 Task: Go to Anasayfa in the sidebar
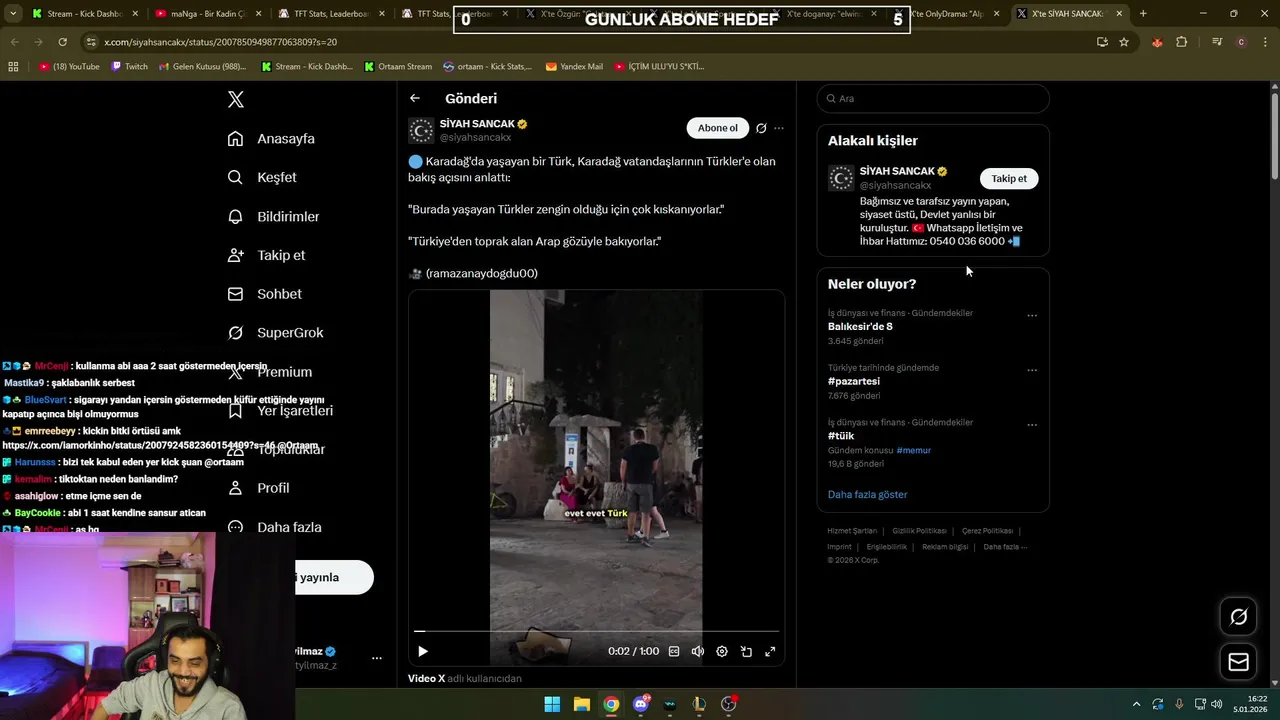[x=271, y=139]
